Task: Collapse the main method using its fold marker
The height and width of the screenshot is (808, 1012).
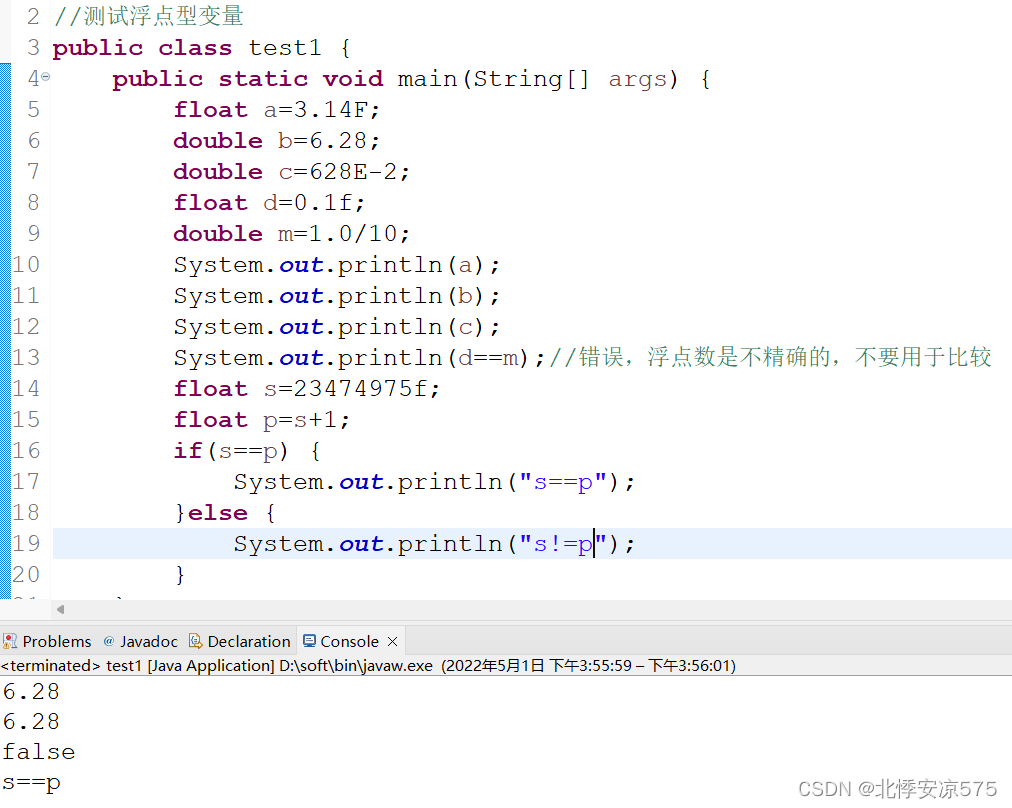Action: 46,74
